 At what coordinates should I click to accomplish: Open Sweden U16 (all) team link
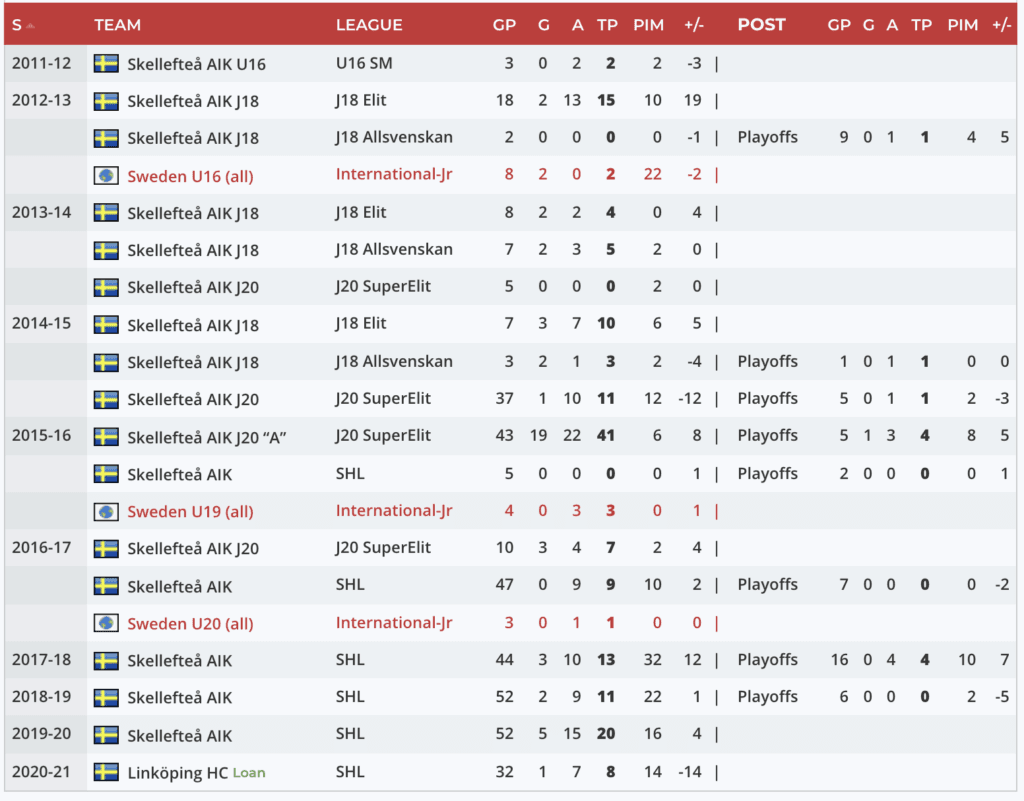coord(190,177)
